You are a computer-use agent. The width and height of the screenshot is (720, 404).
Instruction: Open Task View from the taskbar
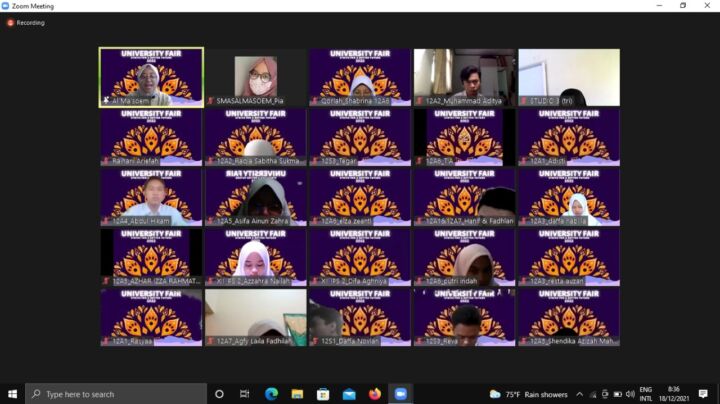245,394
